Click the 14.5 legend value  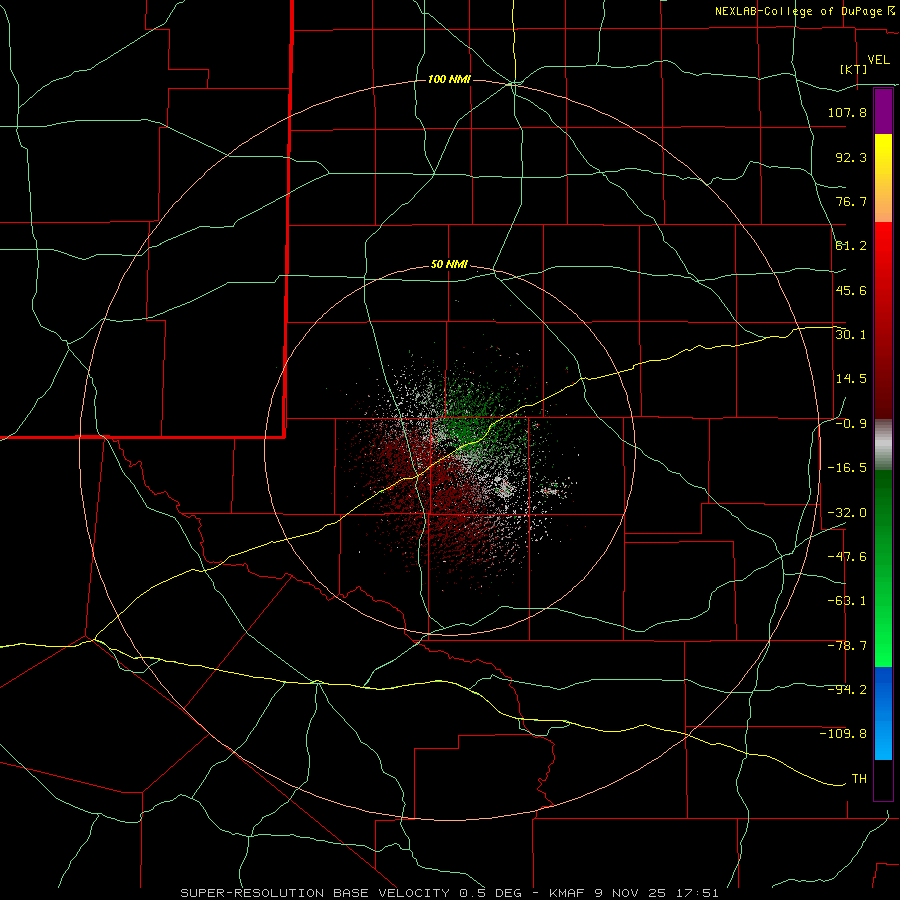(x=851, y=379)
